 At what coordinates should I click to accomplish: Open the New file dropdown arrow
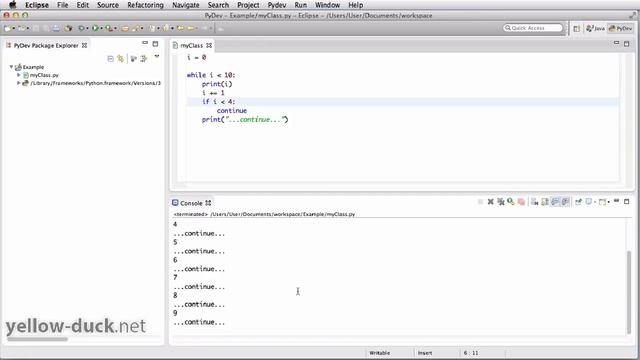[x=13, y=29]
